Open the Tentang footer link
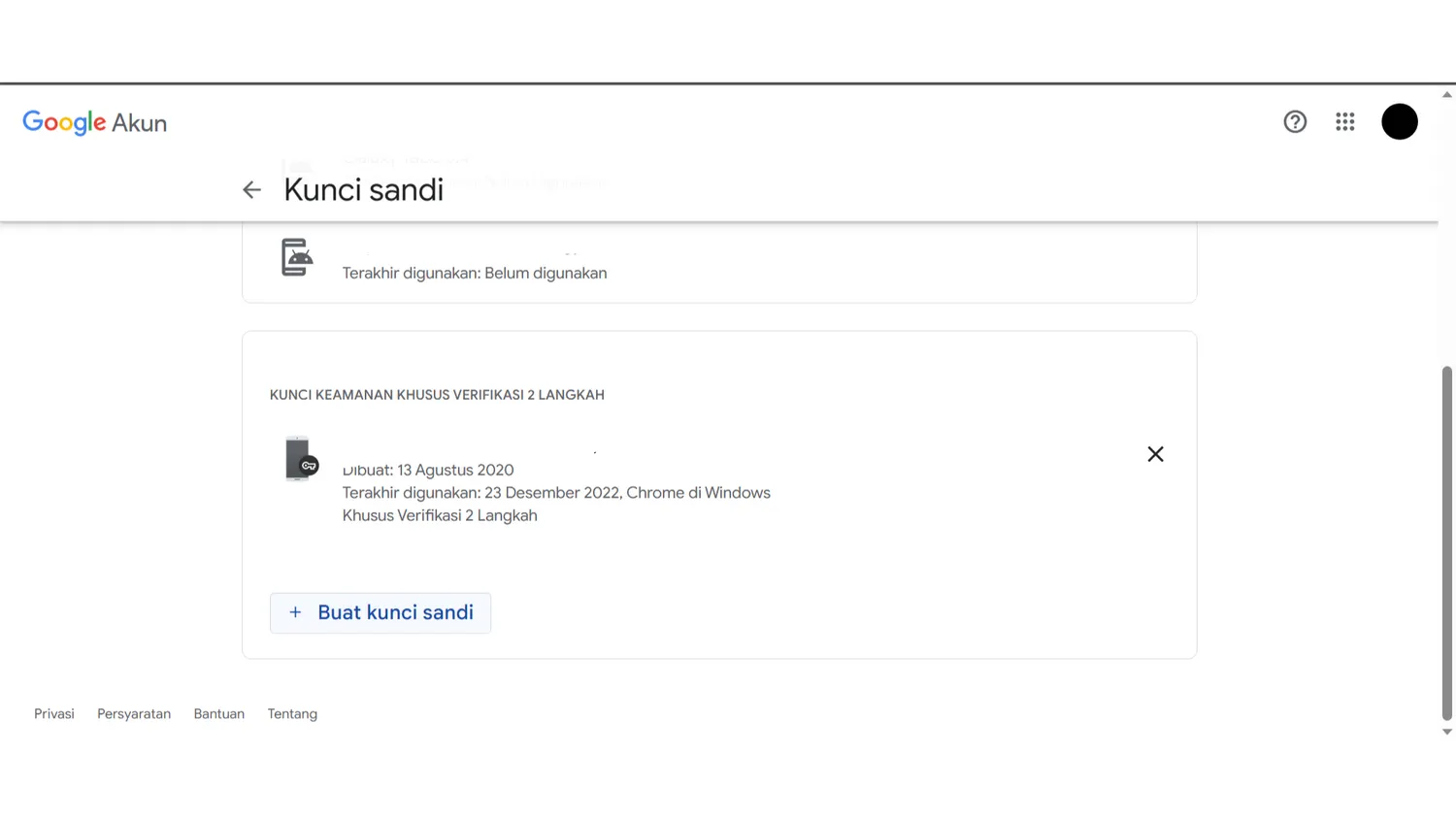The width and height of the screenshot is (1456, 818). [x=292, y=714]
